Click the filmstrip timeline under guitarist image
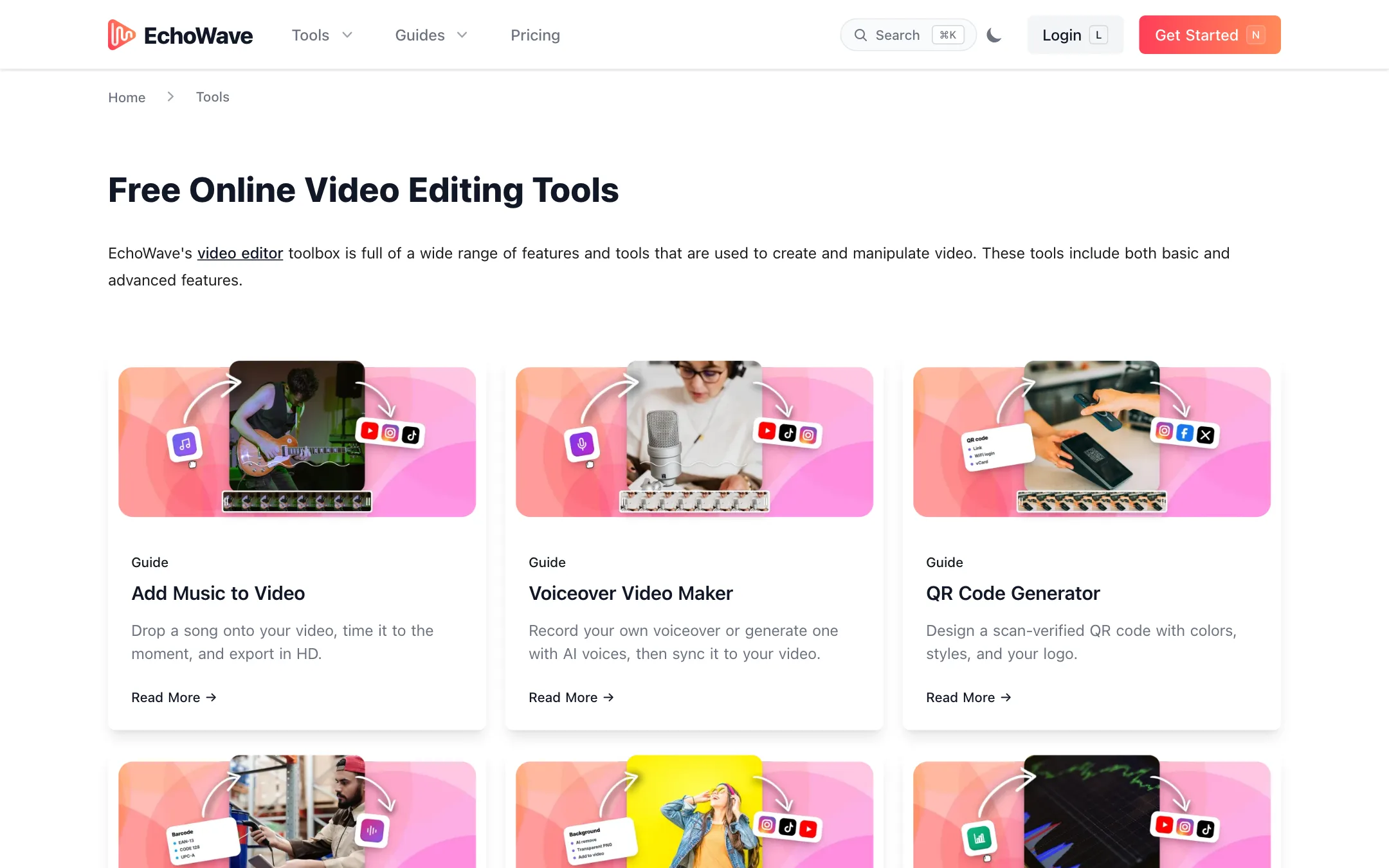Viewport: 1389px width, 868px height. pos(297,502)
